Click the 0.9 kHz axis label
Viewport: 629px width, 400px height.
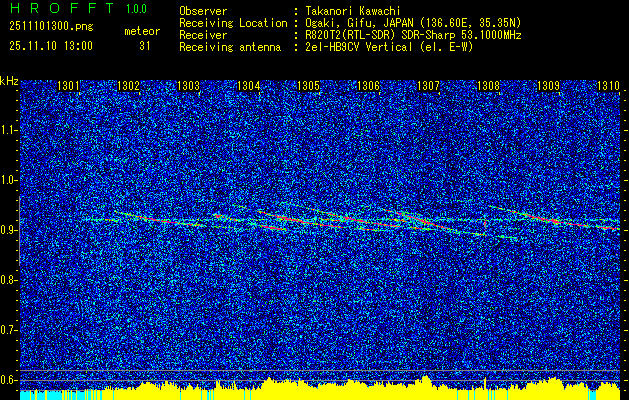tap(8, 230)
